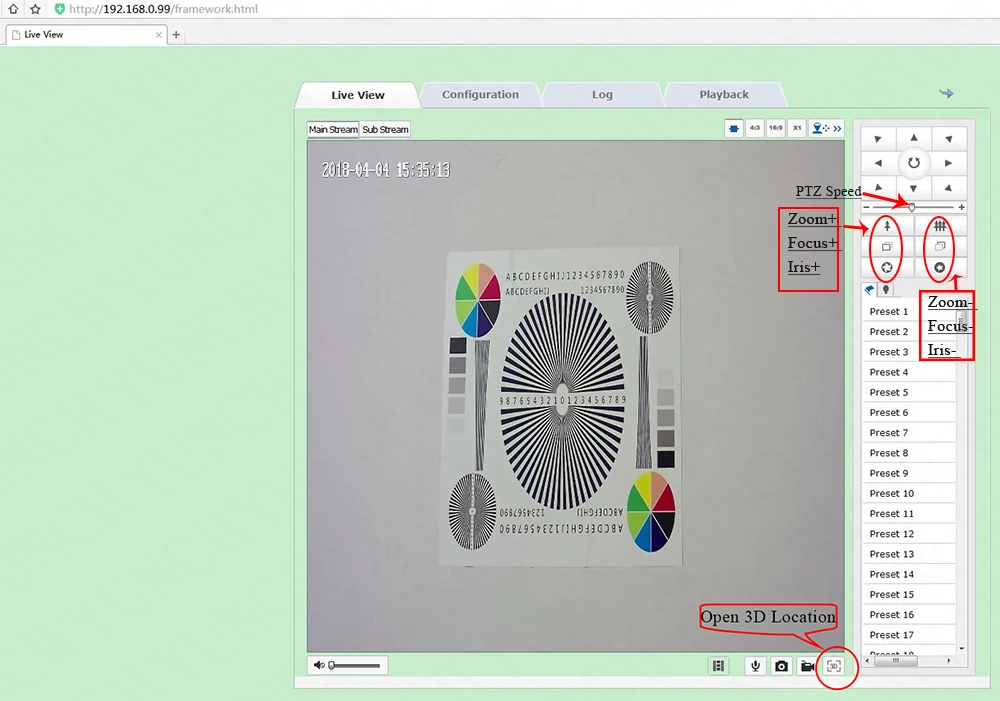This screenshot has height=701, width=1000.
Task: Click preset list scroll-down arrow
Action: [962, 649]
